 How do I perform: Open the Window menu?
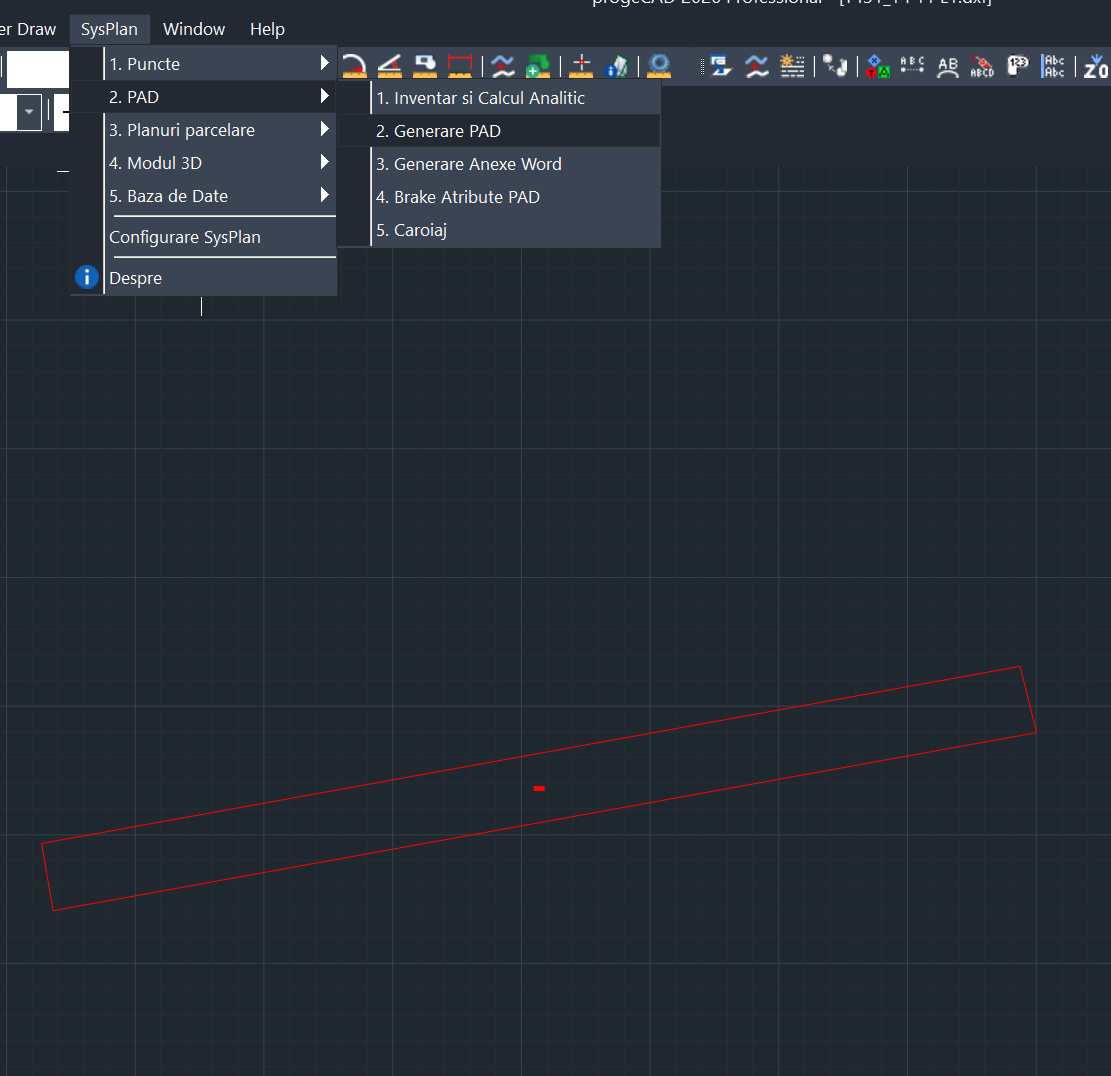pyautogui.click(x=194, y=29)
